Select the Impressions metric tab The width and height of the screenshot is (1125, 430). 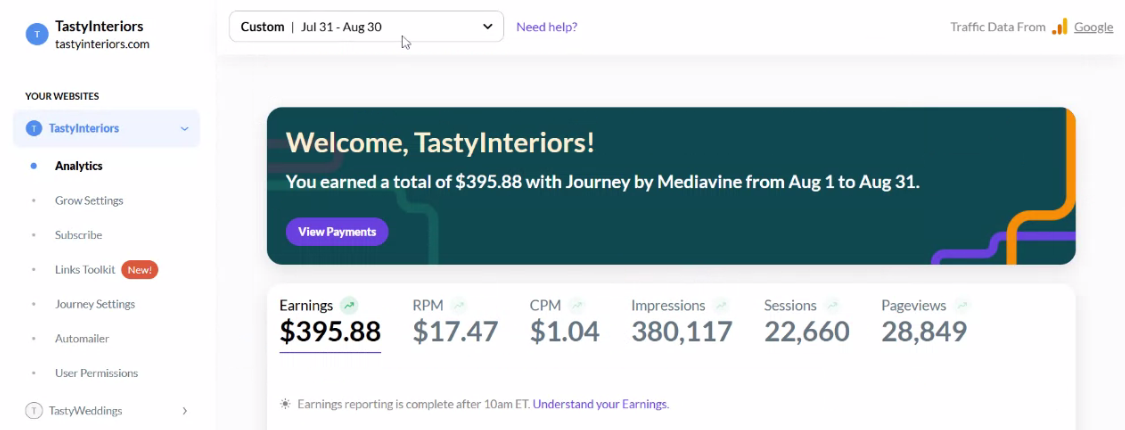point(682,322)
